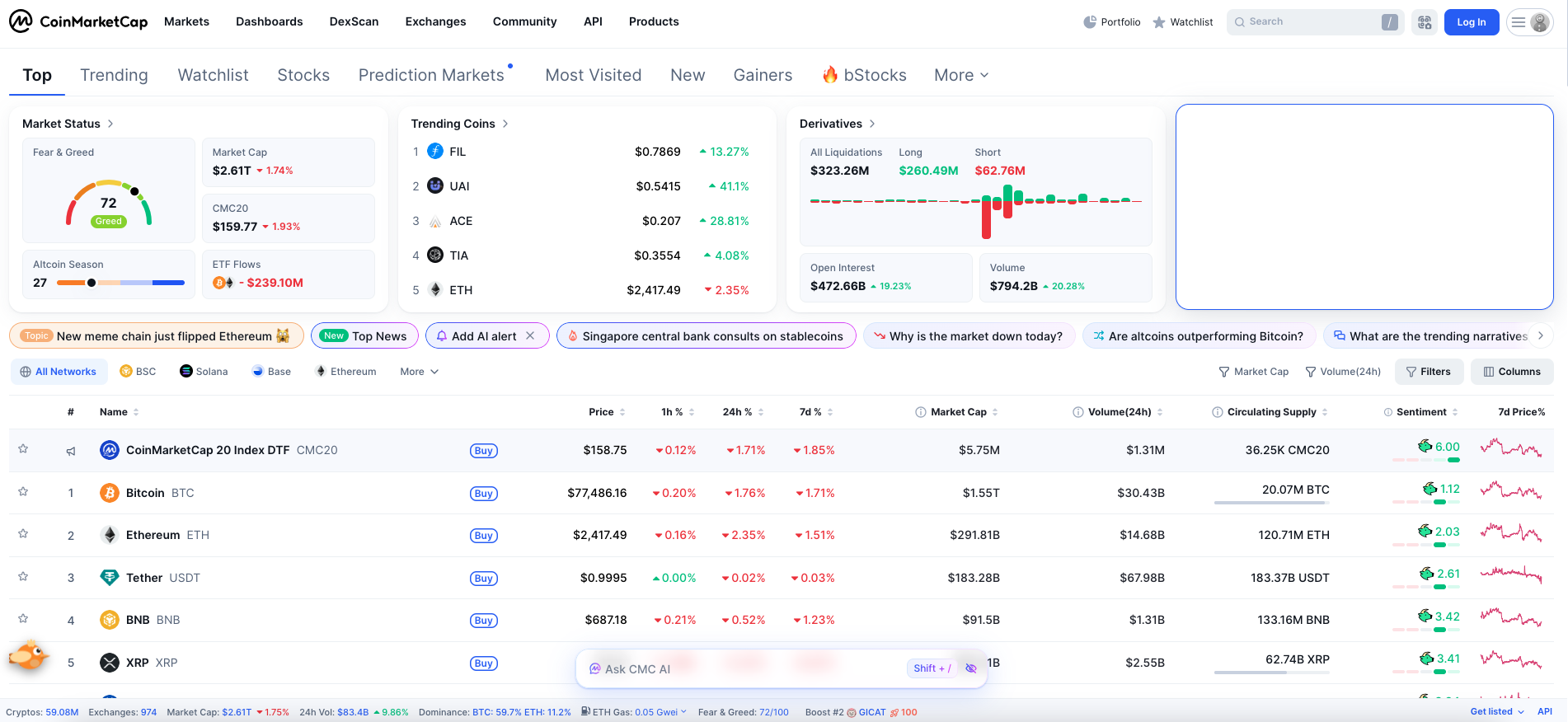1568x722 pixels.
Task: Toggle watchlist star for CMC20 Index
Action: 23,449
